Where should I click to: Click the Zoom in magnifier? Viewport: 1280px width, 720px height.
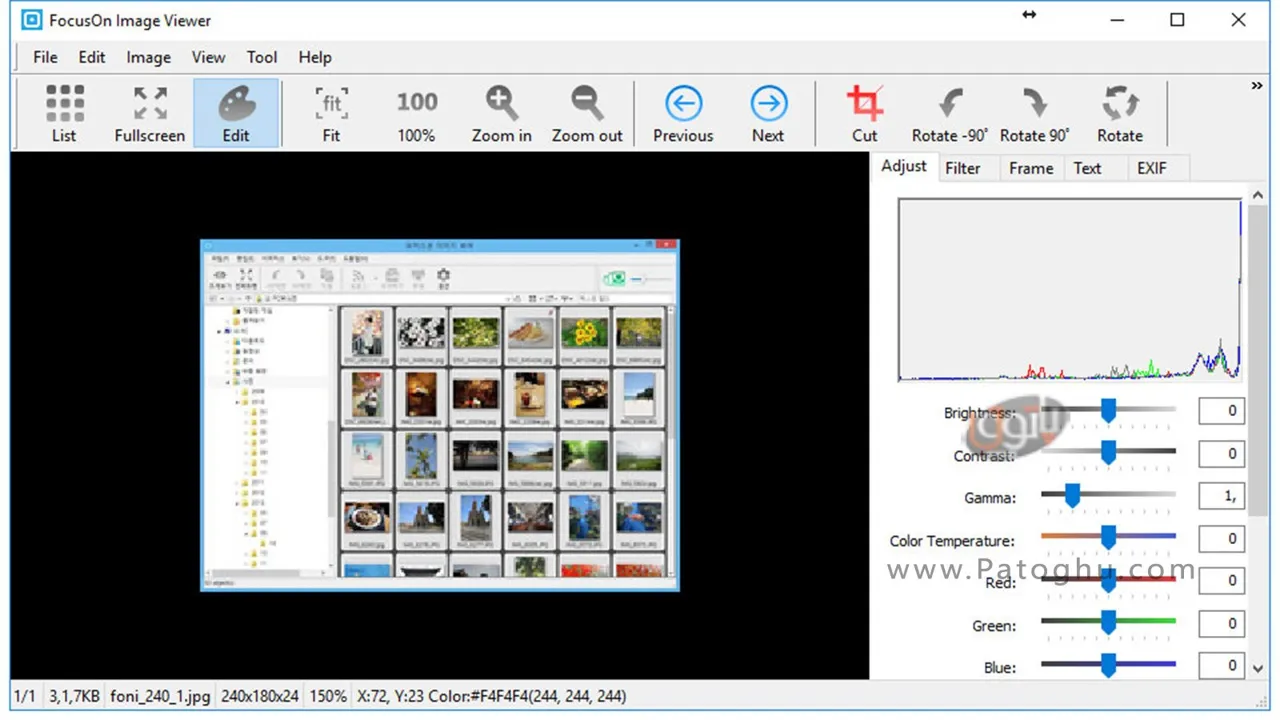tap(502, 113)
